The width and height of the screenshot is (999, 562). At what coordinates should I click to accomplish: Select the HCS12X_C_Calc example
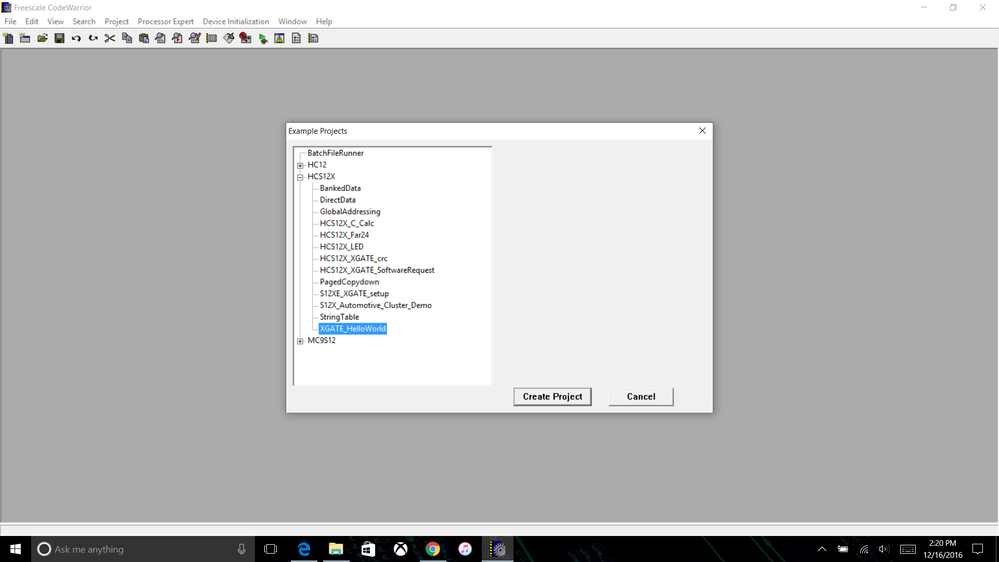(x=347, y=223)
